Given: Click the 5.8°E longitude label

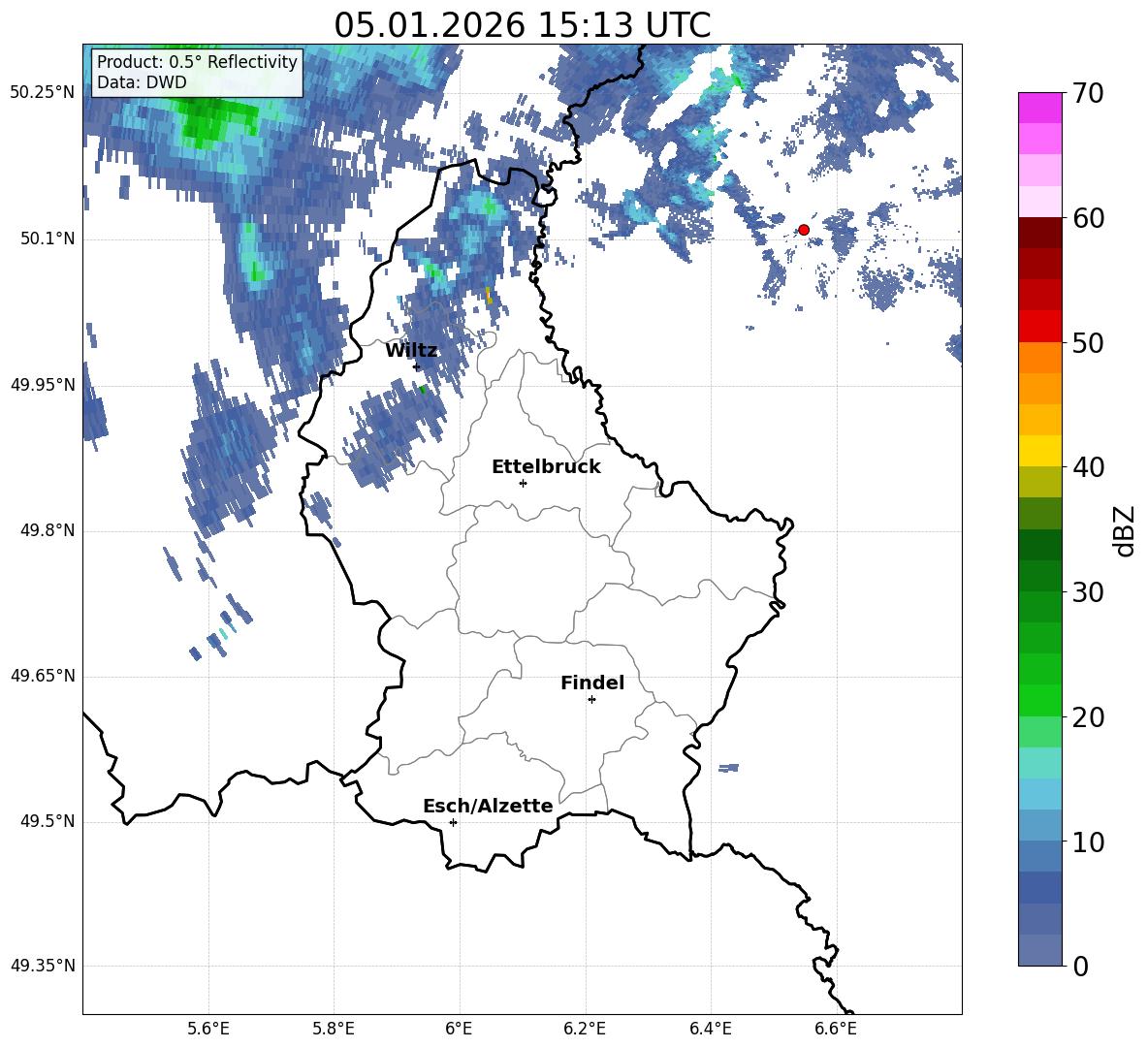Looking at the screenshot, I should click(334, 1029).
